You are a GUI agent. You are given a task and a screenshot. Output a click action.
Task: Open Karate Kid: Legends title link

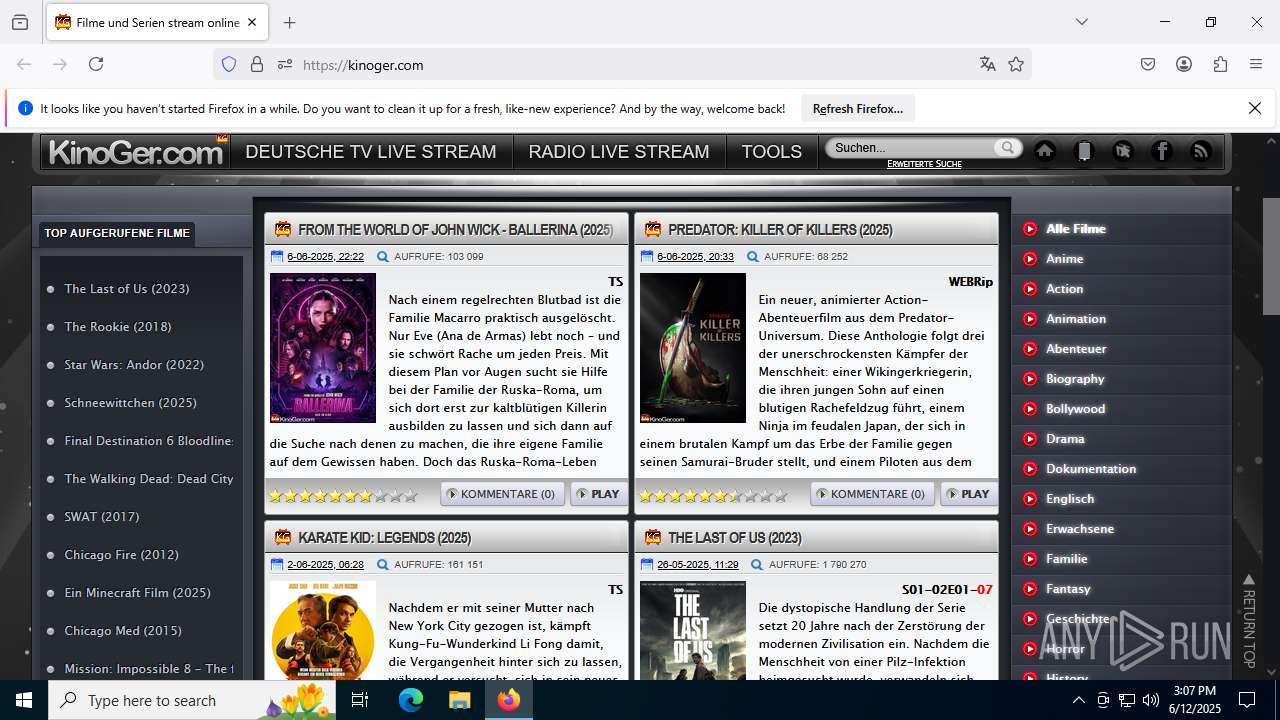point(384,538)
